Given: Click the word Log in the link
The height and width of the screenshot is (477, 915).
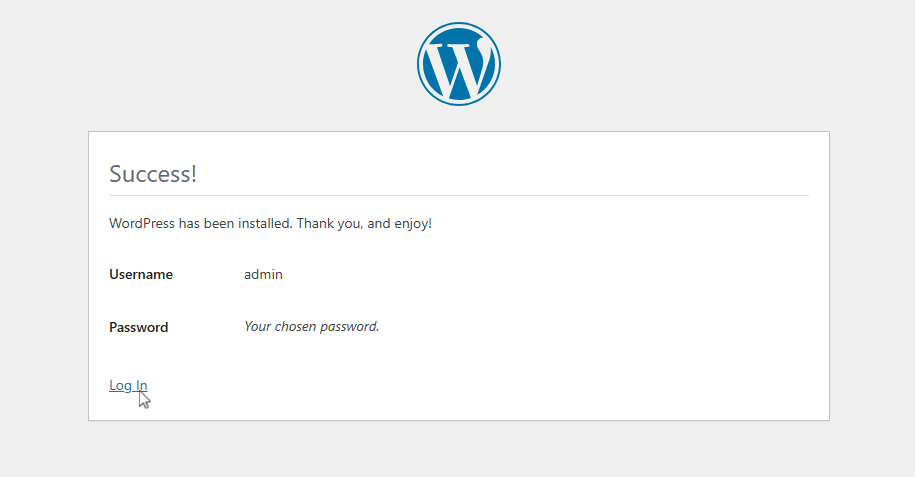Looking at the screenshot, I should point(120,385).
